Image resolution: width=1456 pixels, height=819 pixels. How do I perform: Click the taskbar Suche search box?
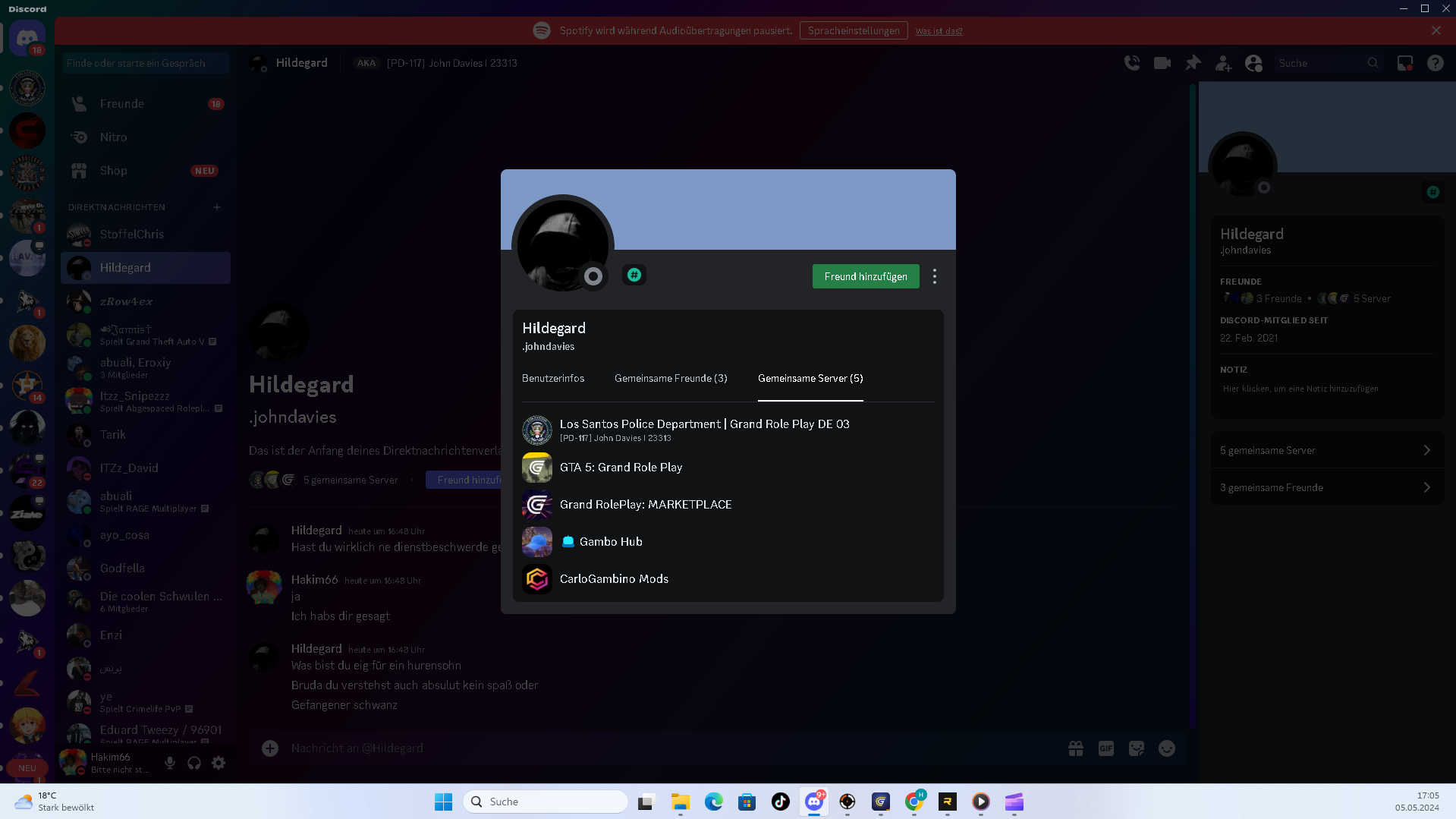click(545, 802)
